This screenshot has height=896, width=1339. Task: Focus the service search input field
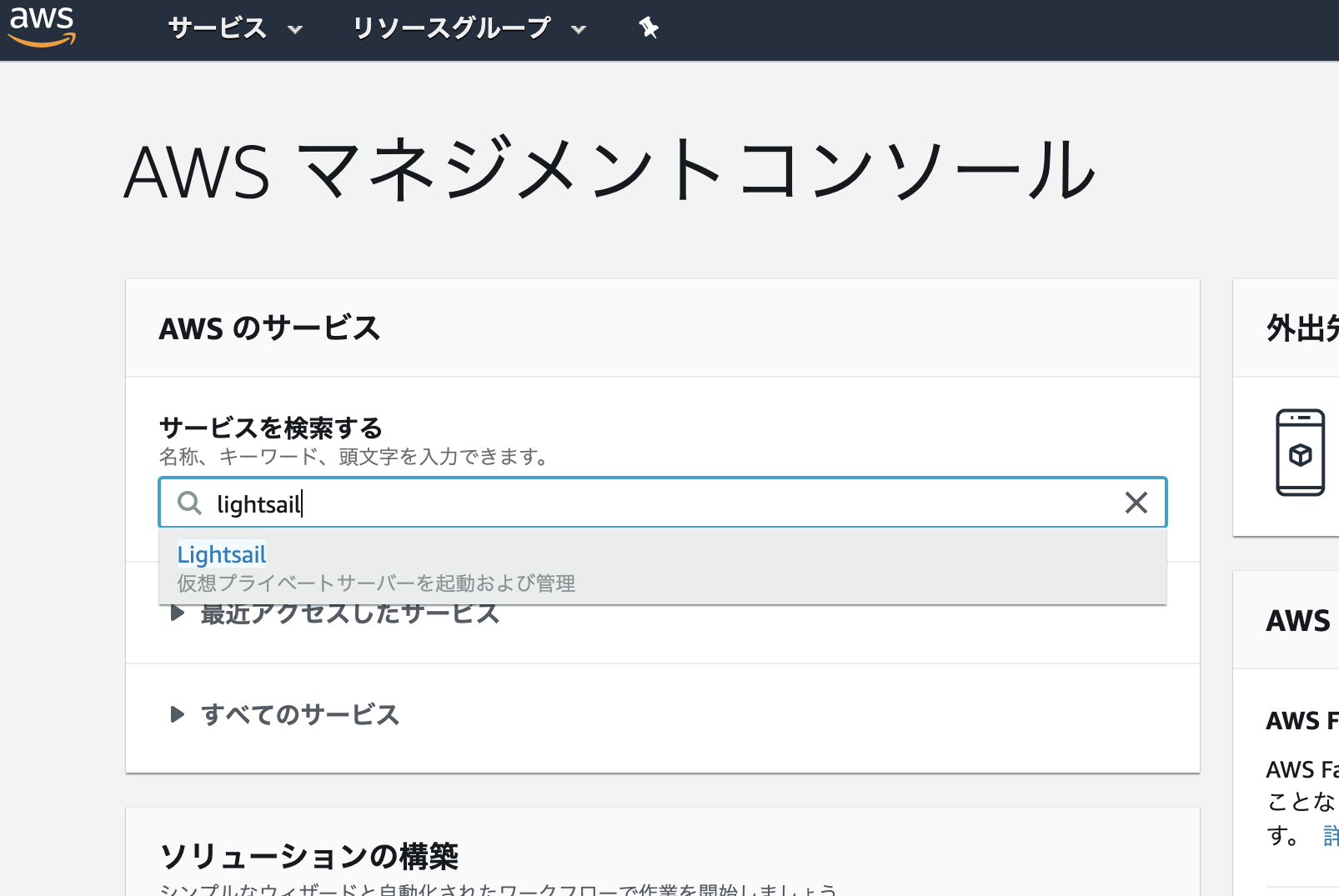coord(667,503)
